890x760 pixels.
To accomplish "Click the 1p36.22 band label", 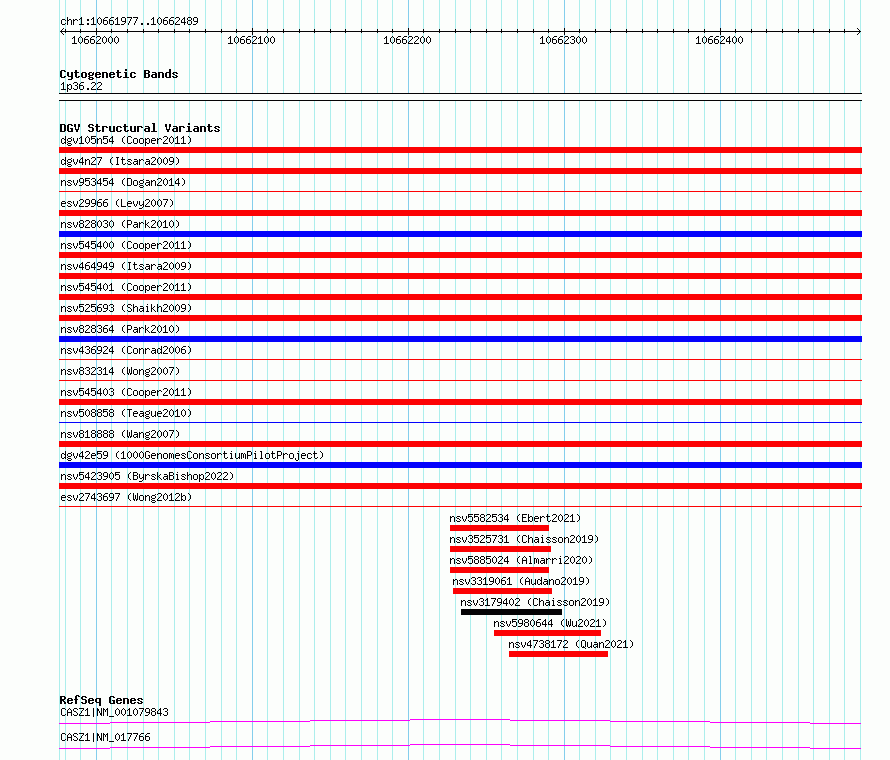I will (x=81, y=87).
